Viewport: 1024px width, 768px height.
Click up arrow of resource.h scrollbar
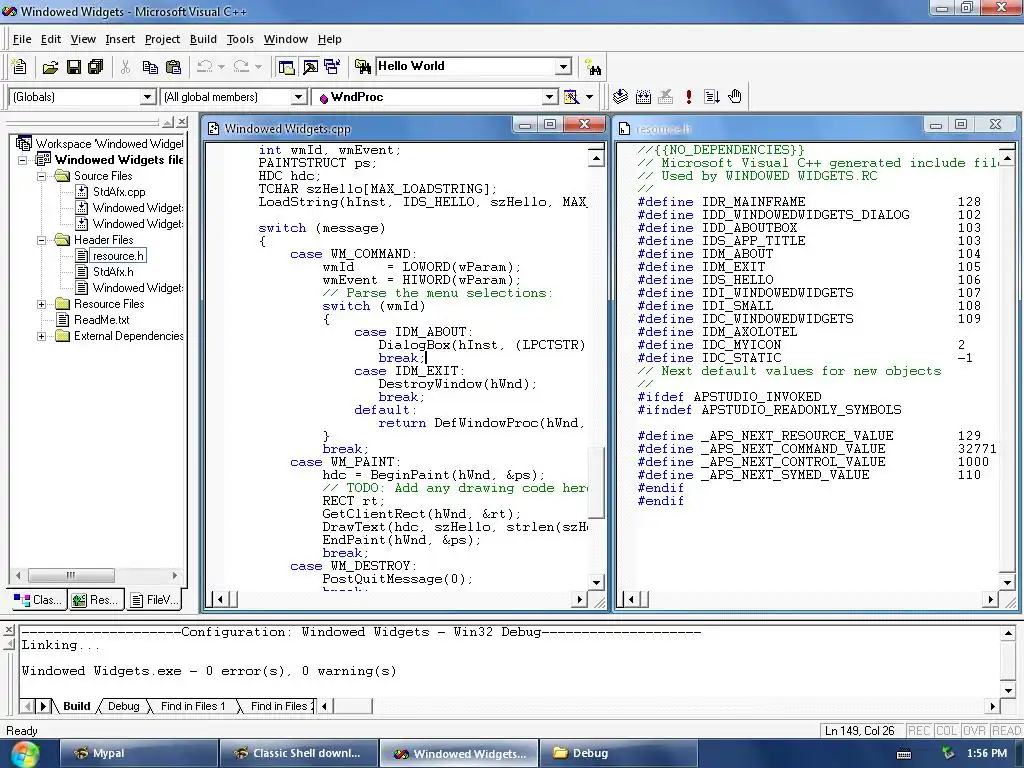click(1007, 158)
